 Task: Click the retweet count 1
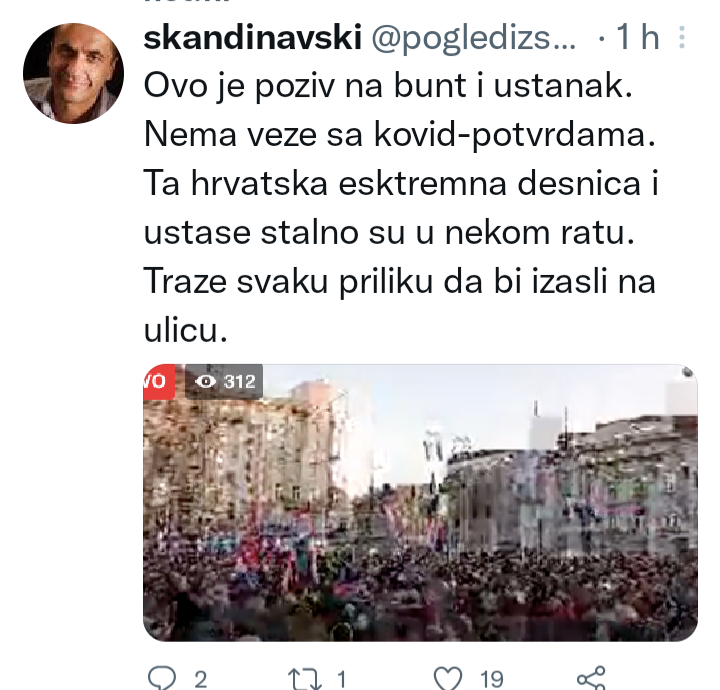(341, 679)
